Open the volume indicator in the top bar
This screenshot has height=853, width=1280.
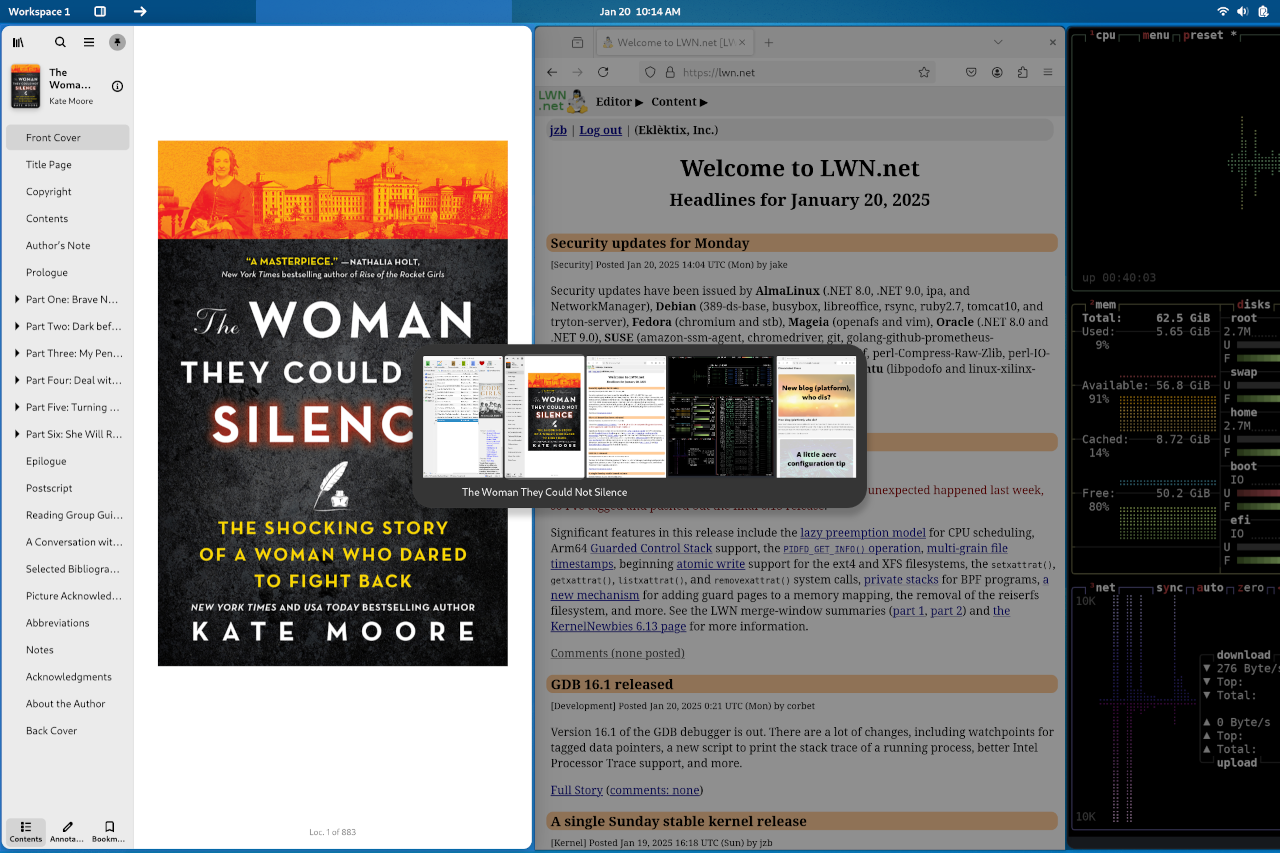tap(1242, 11)
